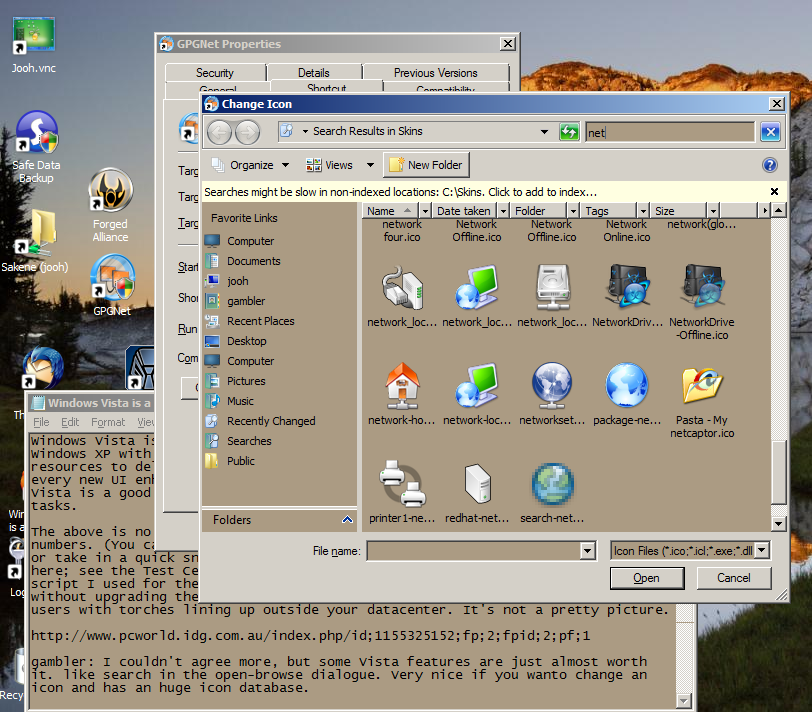
Task: Cancel the Change Icon dialog
Action: pyautogui.click(x=734, y=578)
